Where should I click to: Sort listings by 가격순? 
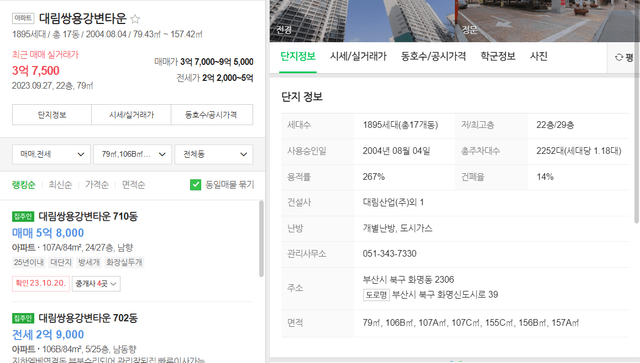tap(97, 185)
